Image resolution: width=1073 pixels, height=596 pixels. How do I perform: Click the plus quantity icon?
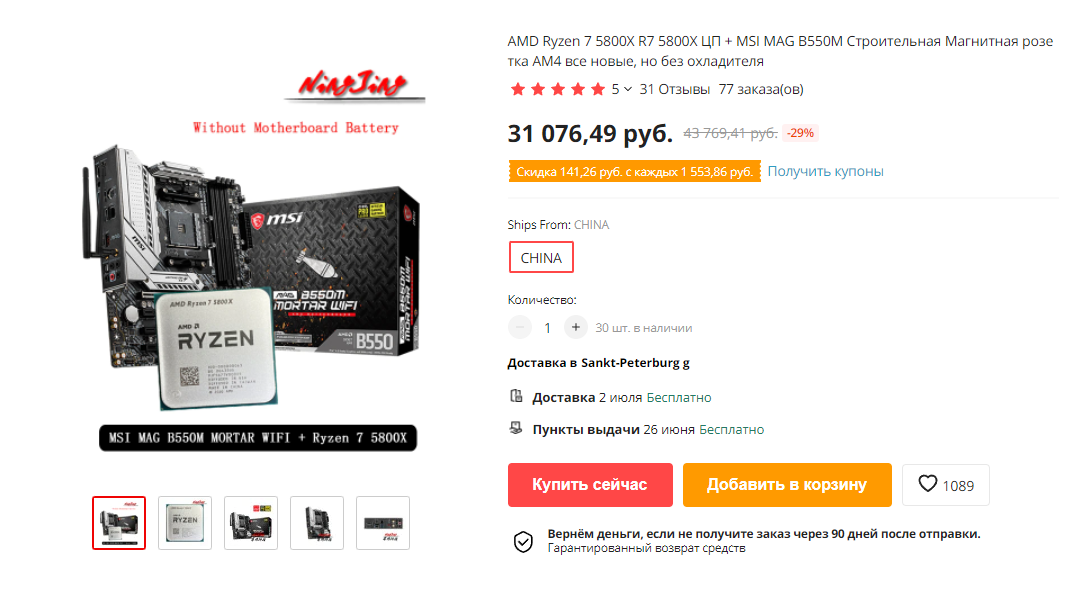pos(576,327)
